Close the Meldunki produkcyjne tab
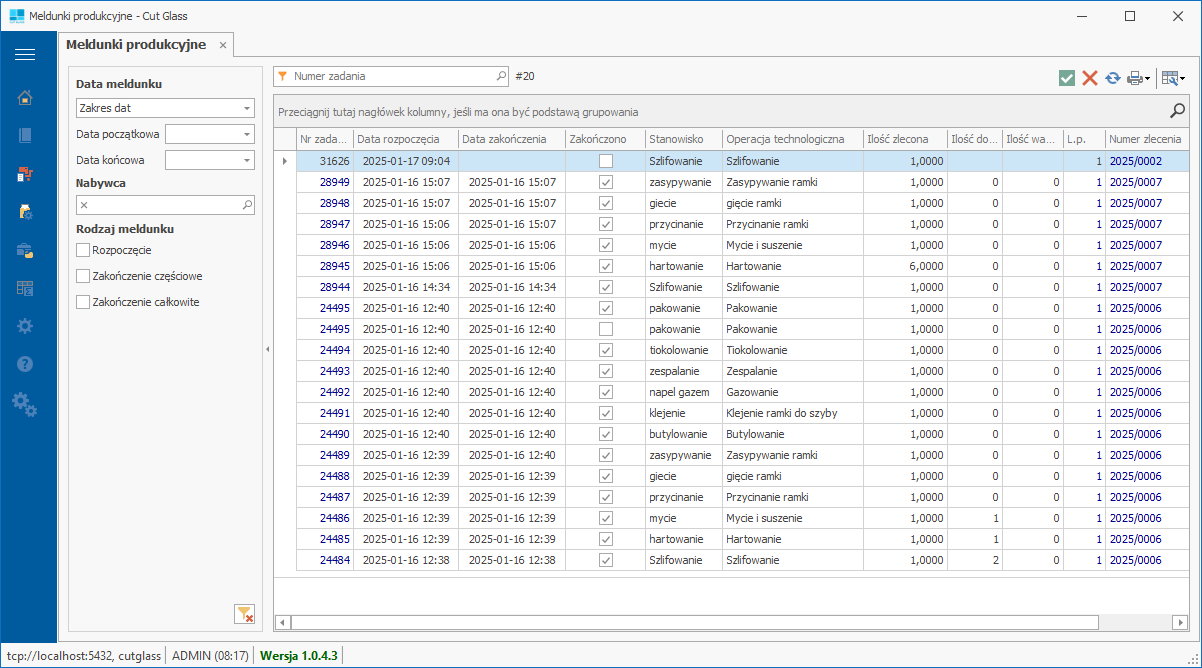The width and height of the screenshot is (1202, 668). (x=223, y=46)
